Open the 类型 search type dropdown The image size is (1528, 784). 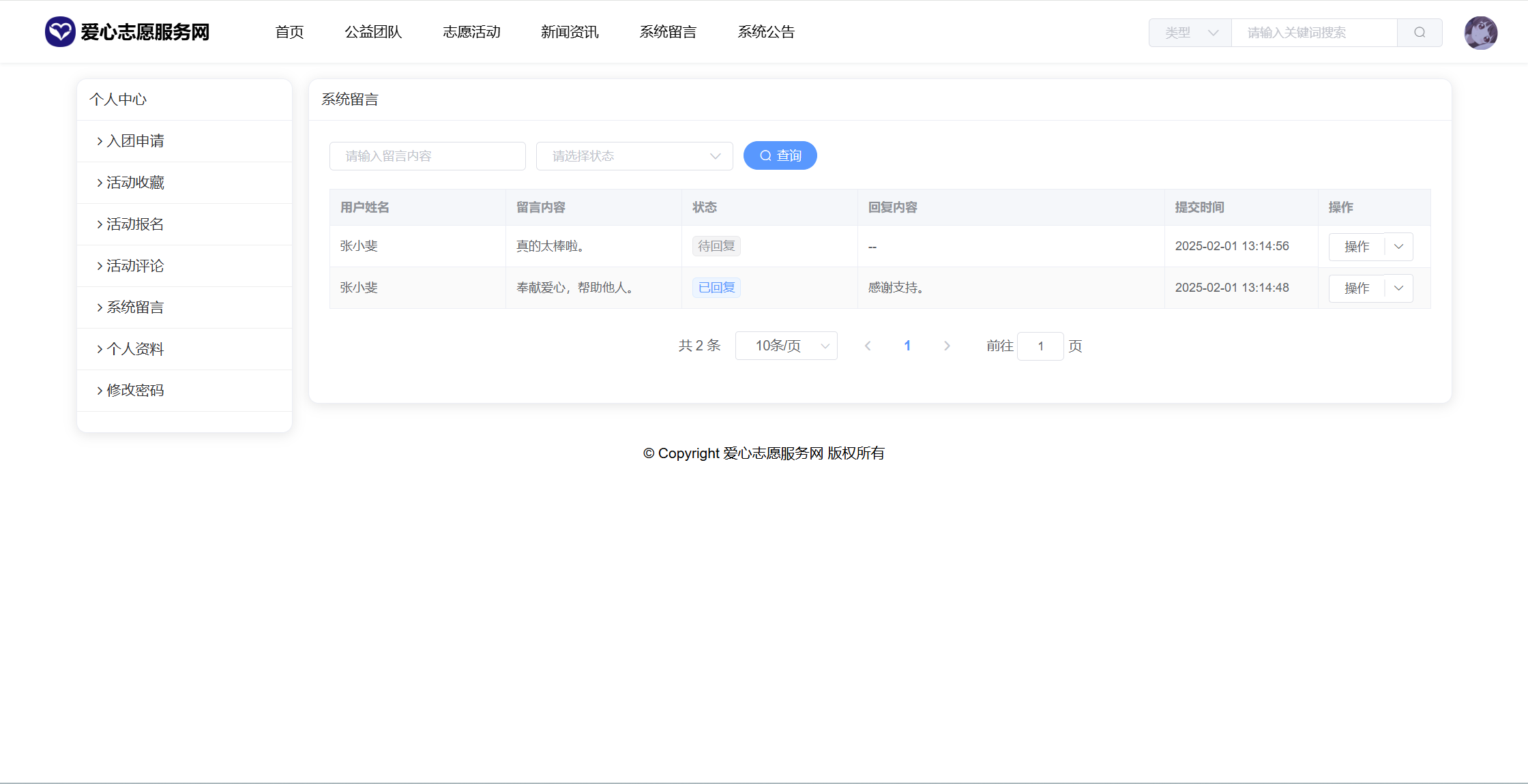click(x=1190, y=33)
